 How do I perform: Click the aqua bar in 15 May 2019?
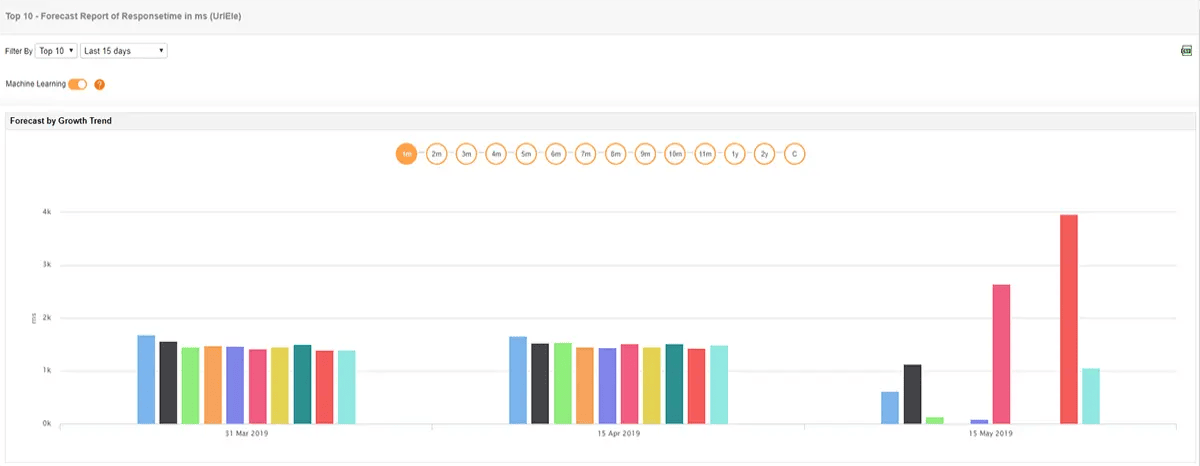1091,396
